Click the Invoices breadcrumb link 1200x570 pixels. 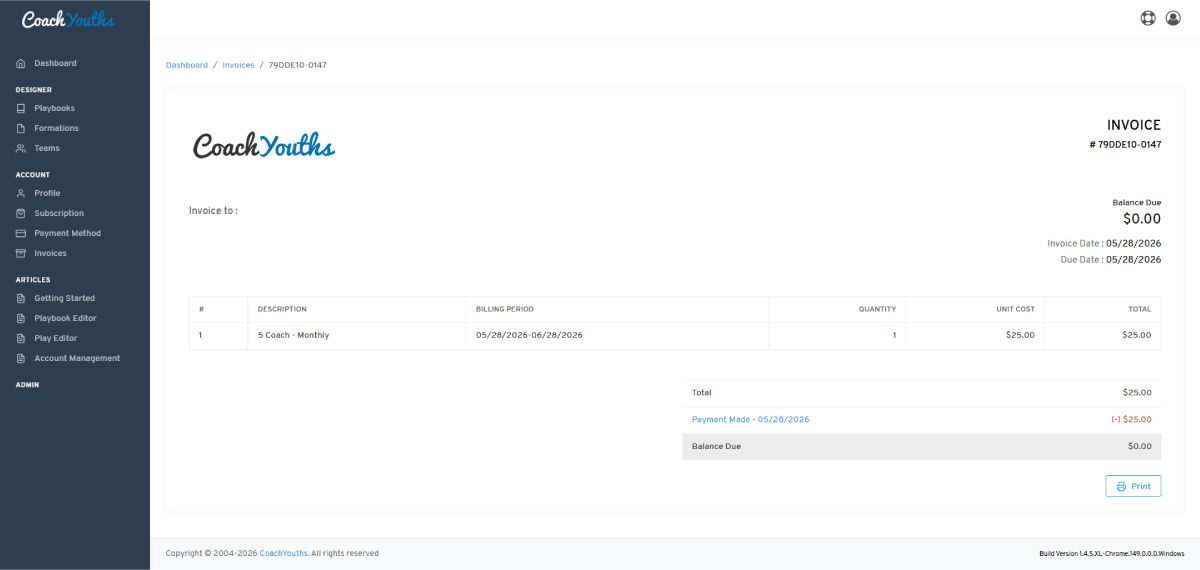(x=238, y=65)
